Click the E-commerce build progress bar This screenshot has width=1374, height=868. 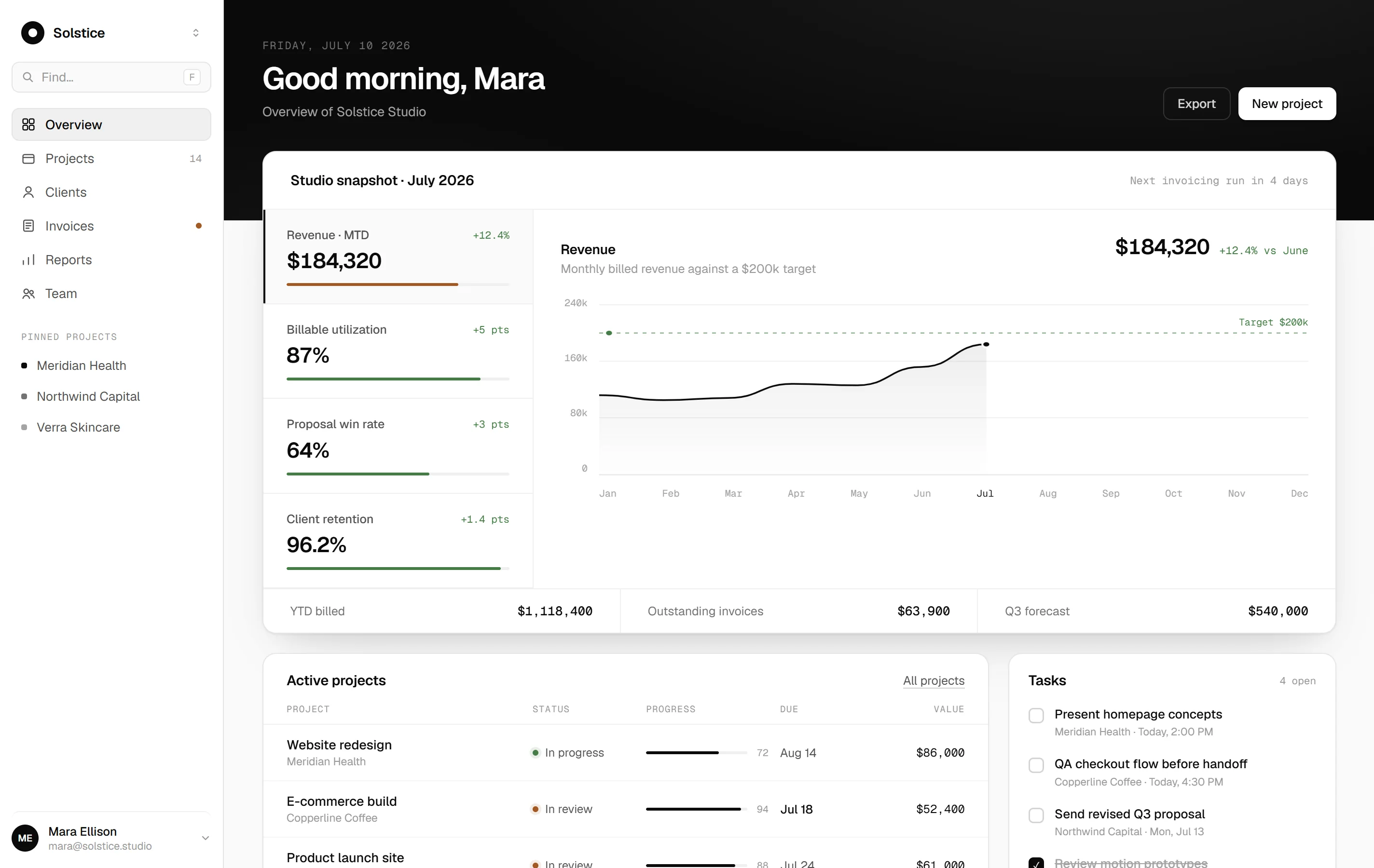pyautogui.click(x=696, y=809)
